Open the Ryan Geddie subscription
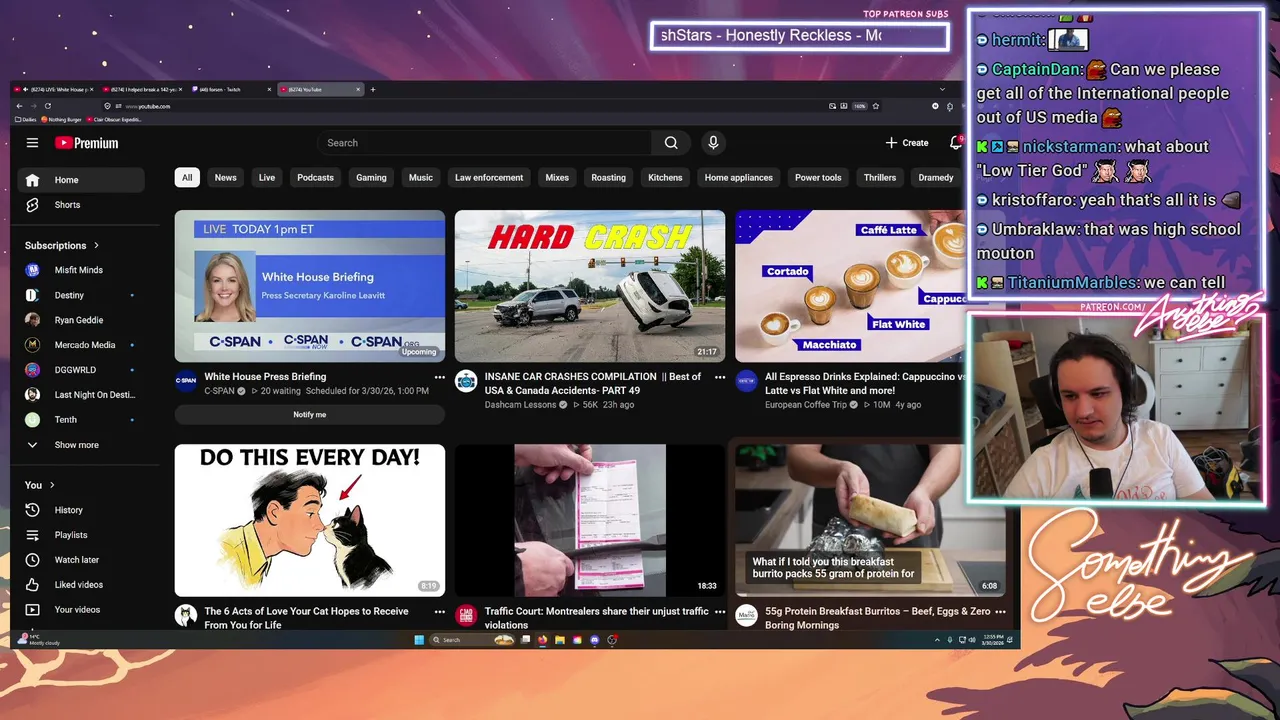1280x720 pixels. coord(82,320)
